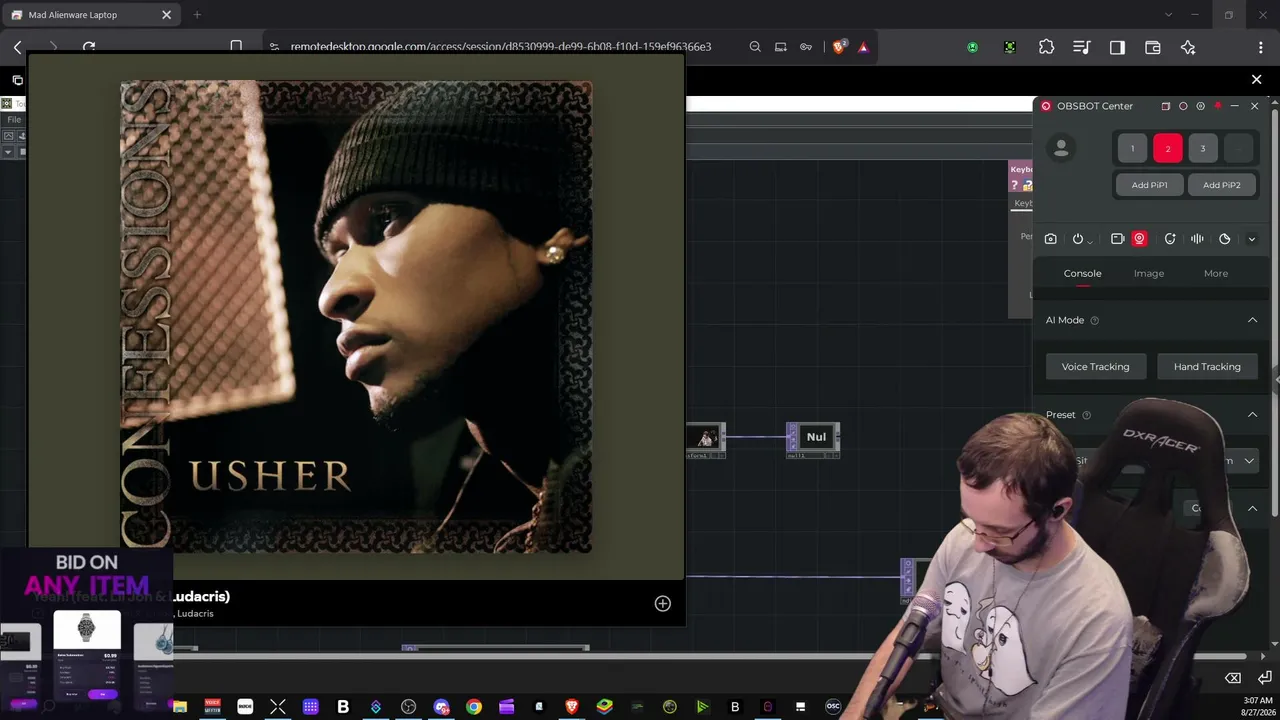Switch to the Console tab

point(1082,273)
